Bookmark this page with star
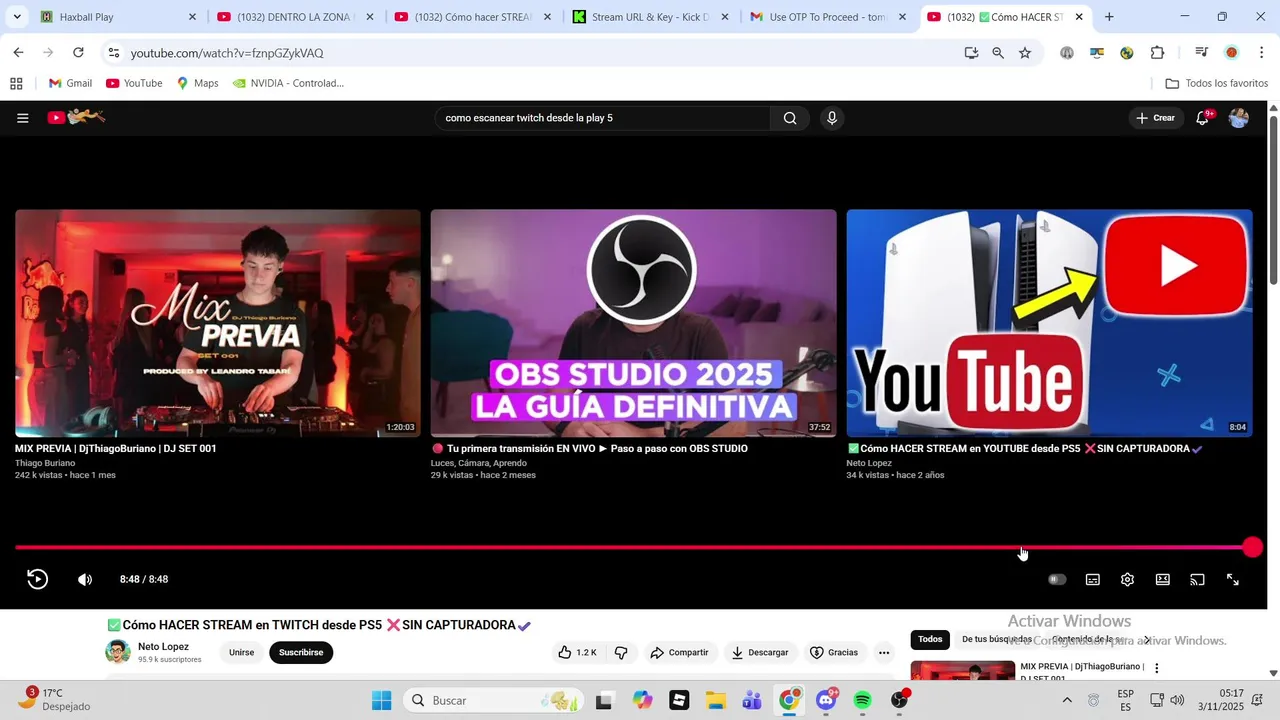1280x720 pixels. click(1025, 53)
